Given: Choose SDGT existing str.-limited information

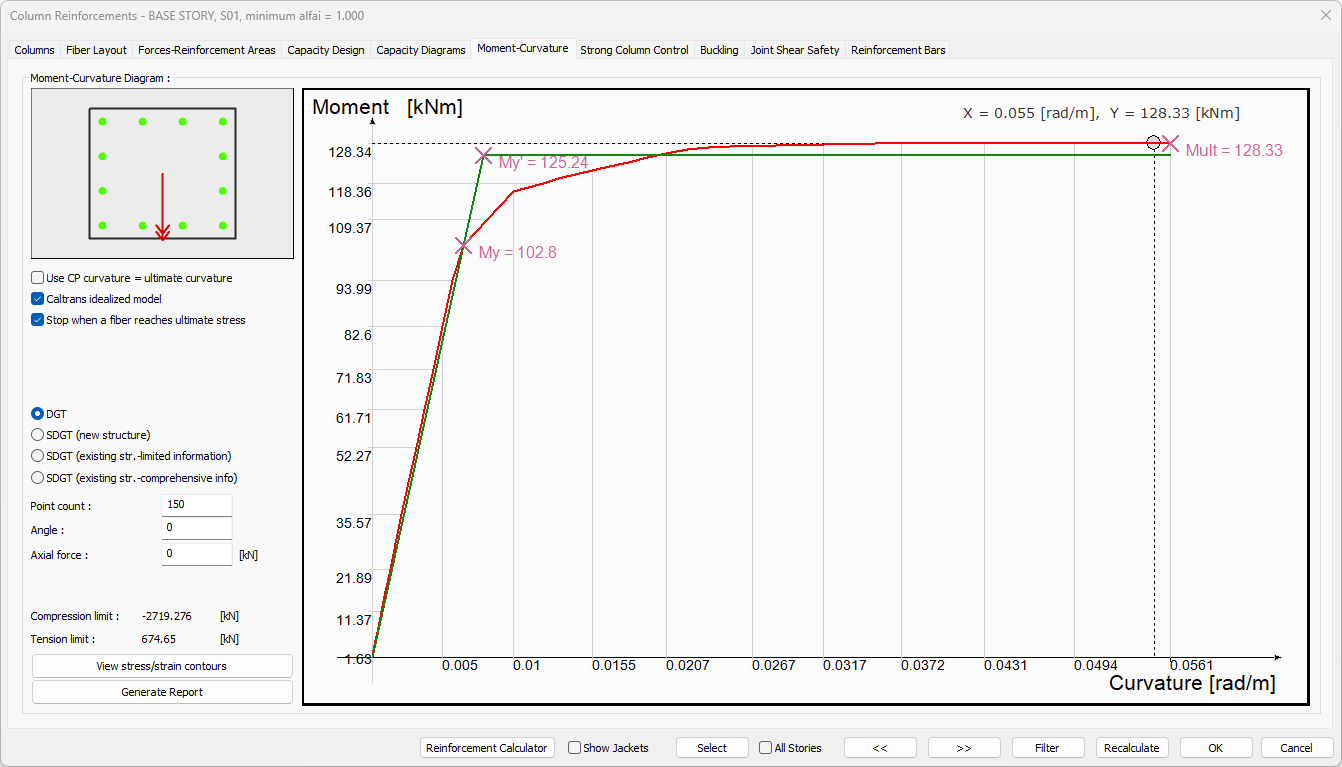Looking at the screenshot, I should pyautogui.click(x=38, y=456).
